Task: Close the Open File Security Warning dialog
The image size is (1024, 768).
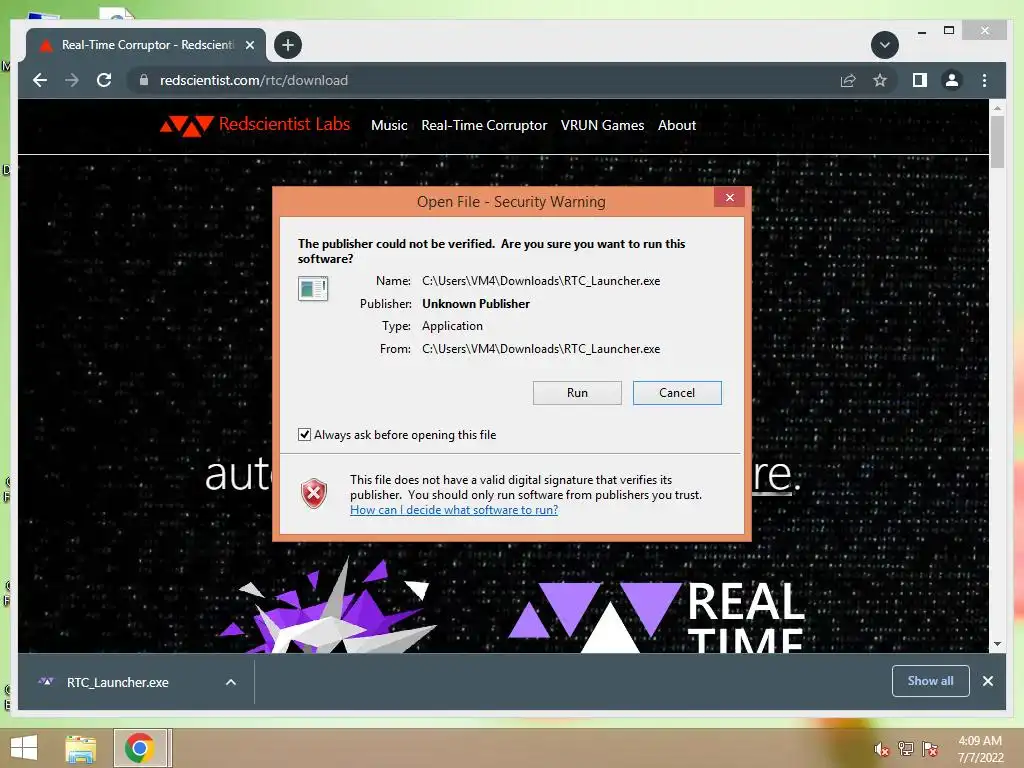Action: 729,198
